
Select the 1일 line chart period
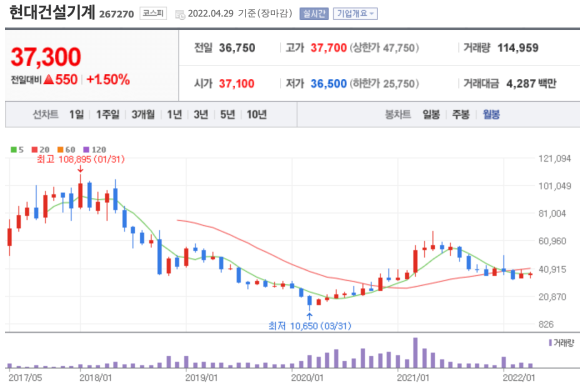click(x=77, y=115)
